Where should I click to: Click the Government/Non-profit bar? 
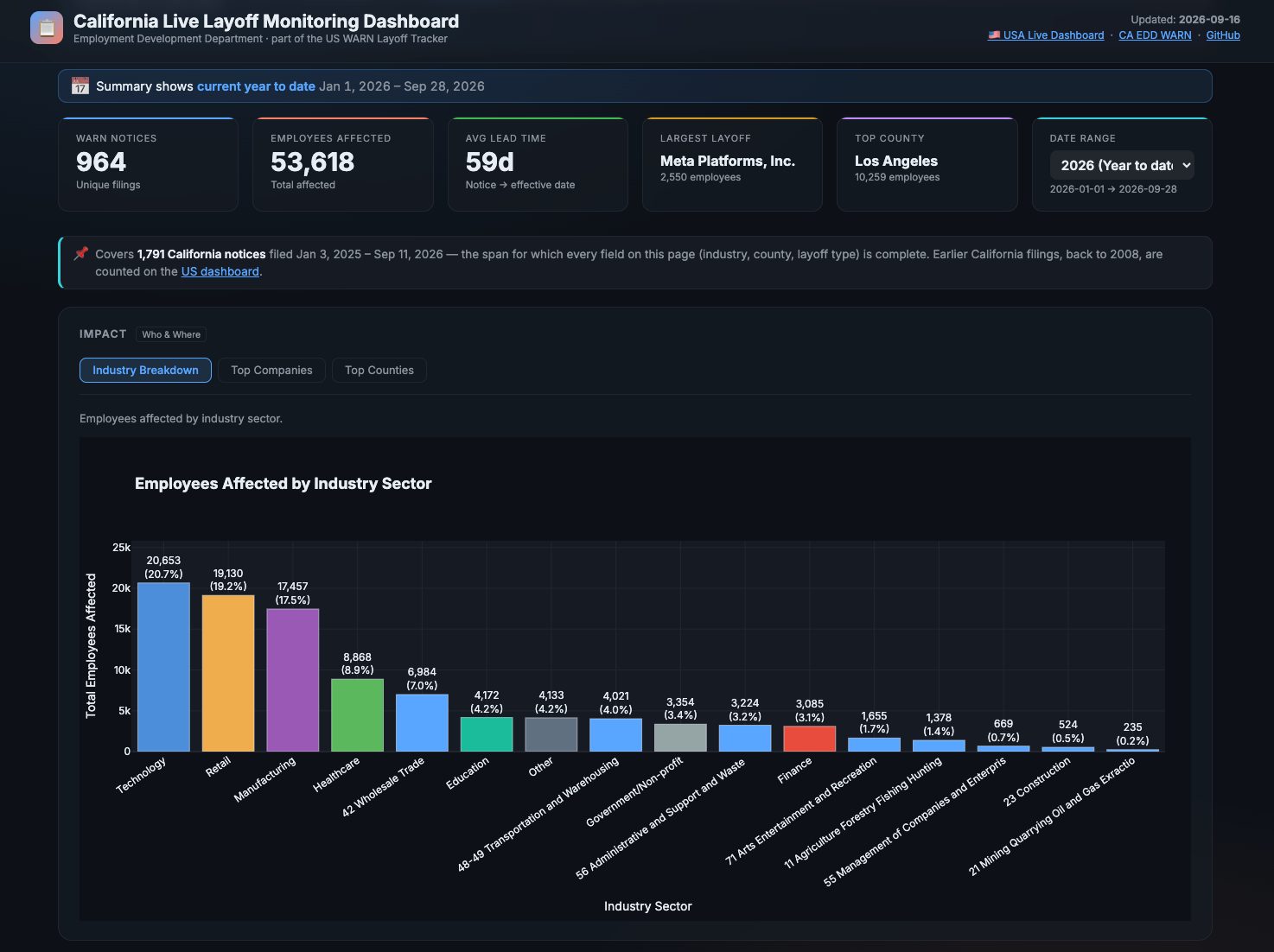[680, 738]
